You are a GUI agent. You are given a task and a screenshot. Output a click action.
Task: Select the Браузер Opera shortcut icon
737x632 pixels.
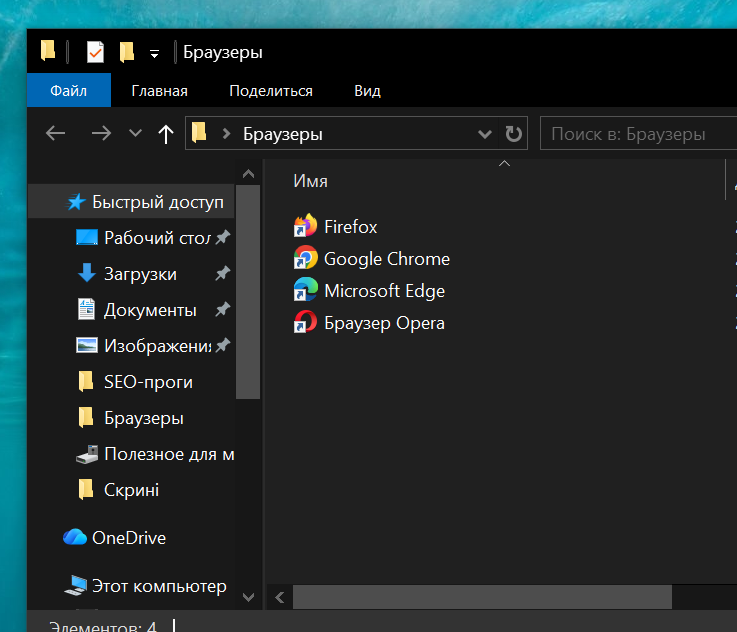tap(305, 321)
